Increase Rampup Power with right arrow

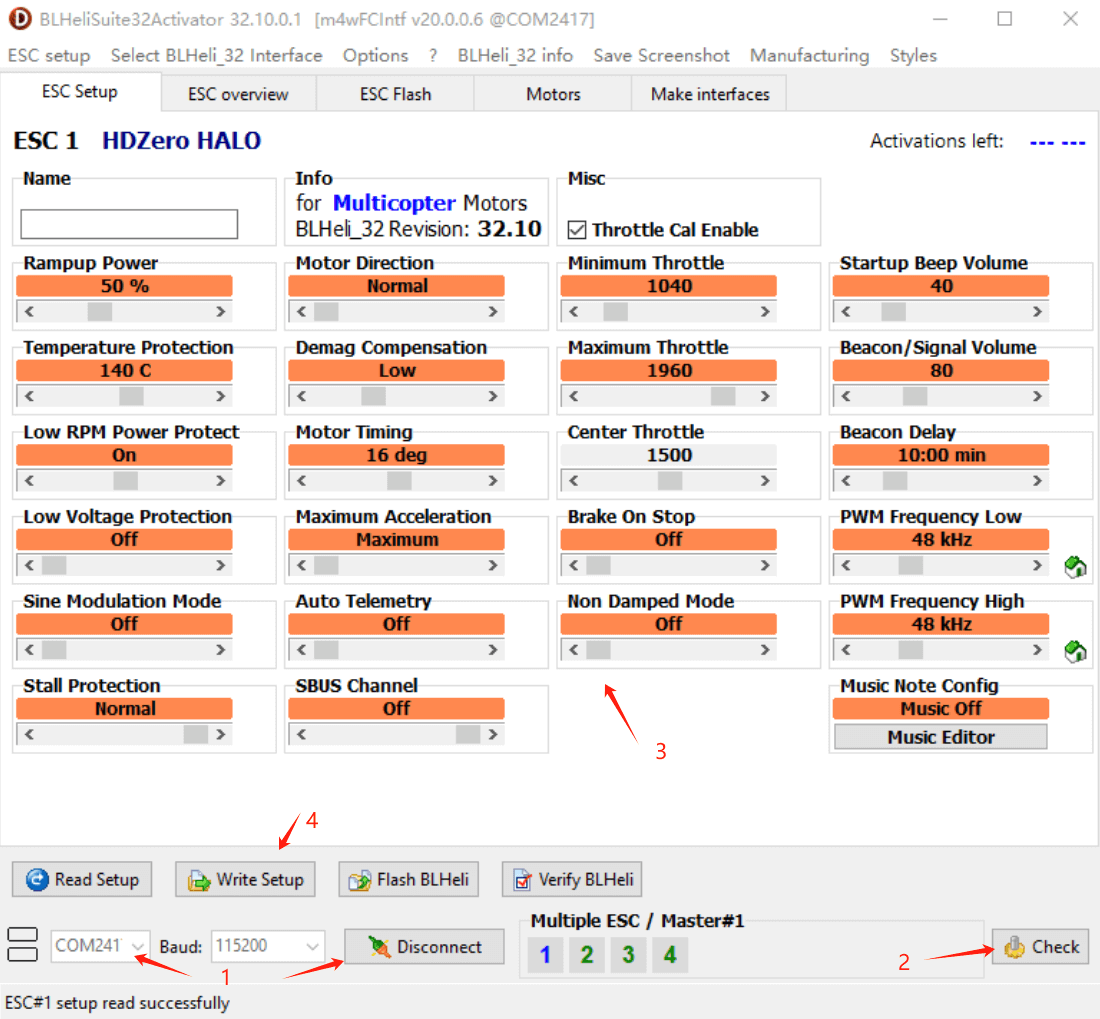pos(221,312)
